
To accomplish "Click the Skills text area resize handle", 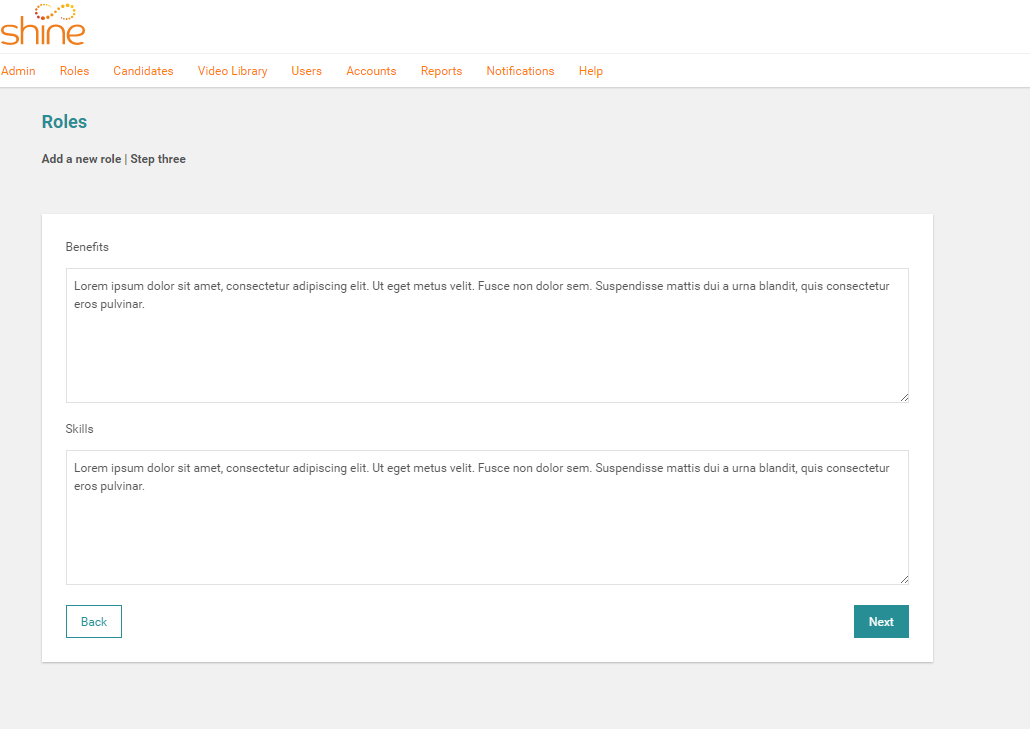I will 904,579.
